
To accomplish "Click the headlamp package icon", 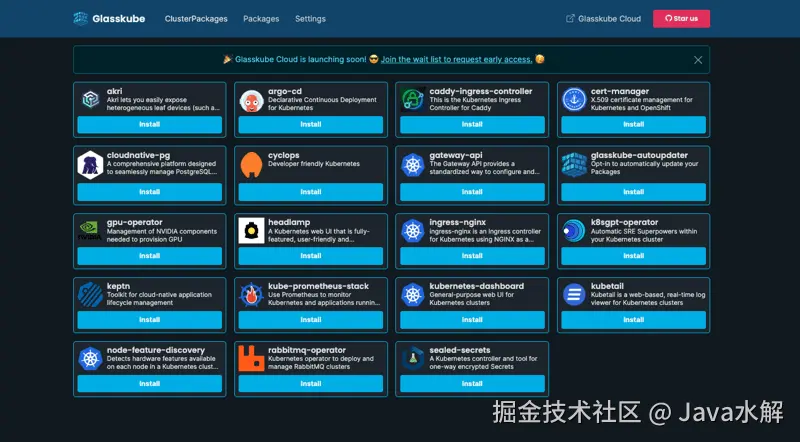I will pyautogui.click(x=252, y=230).
